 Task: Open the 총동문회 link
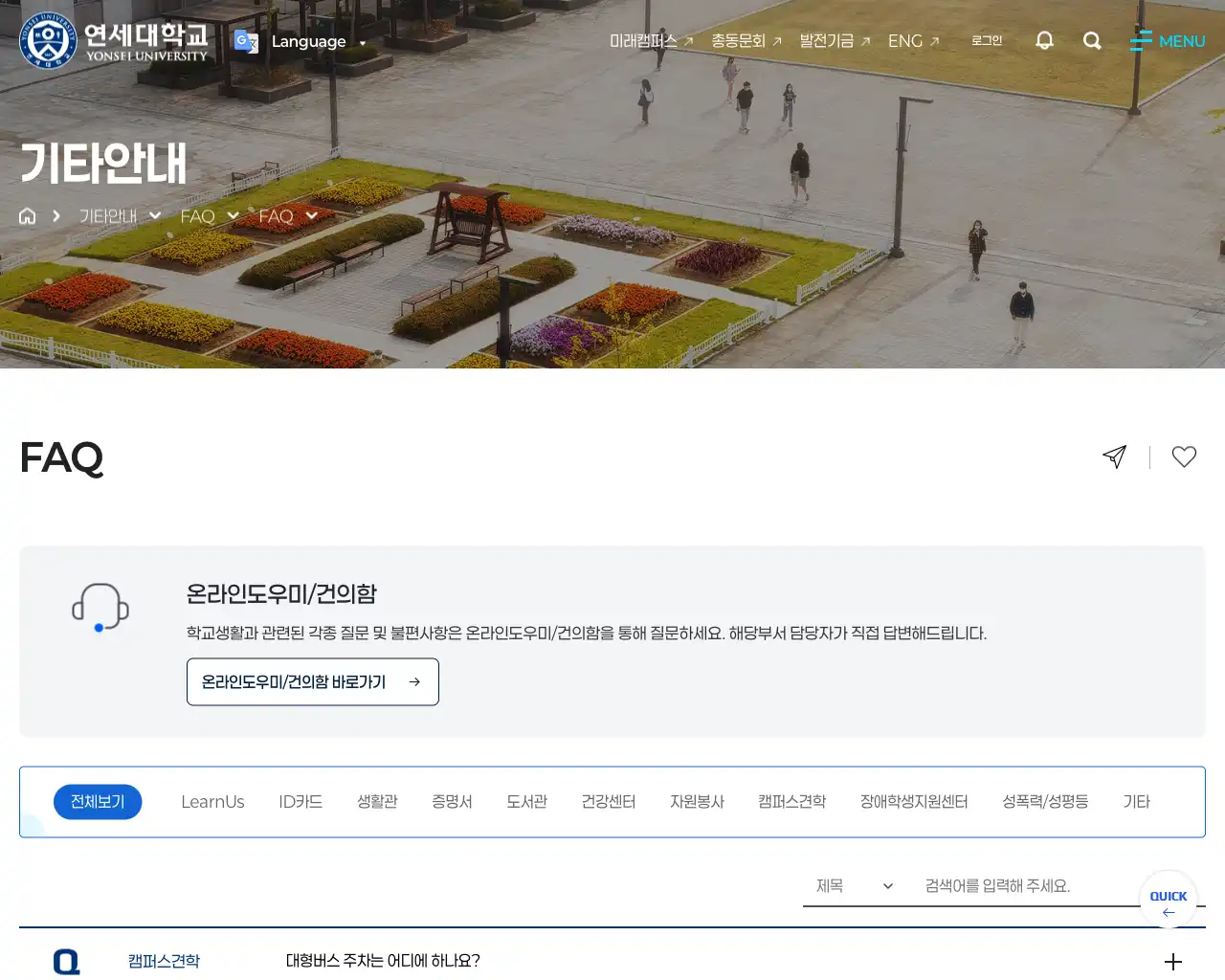tap(746, 41)
